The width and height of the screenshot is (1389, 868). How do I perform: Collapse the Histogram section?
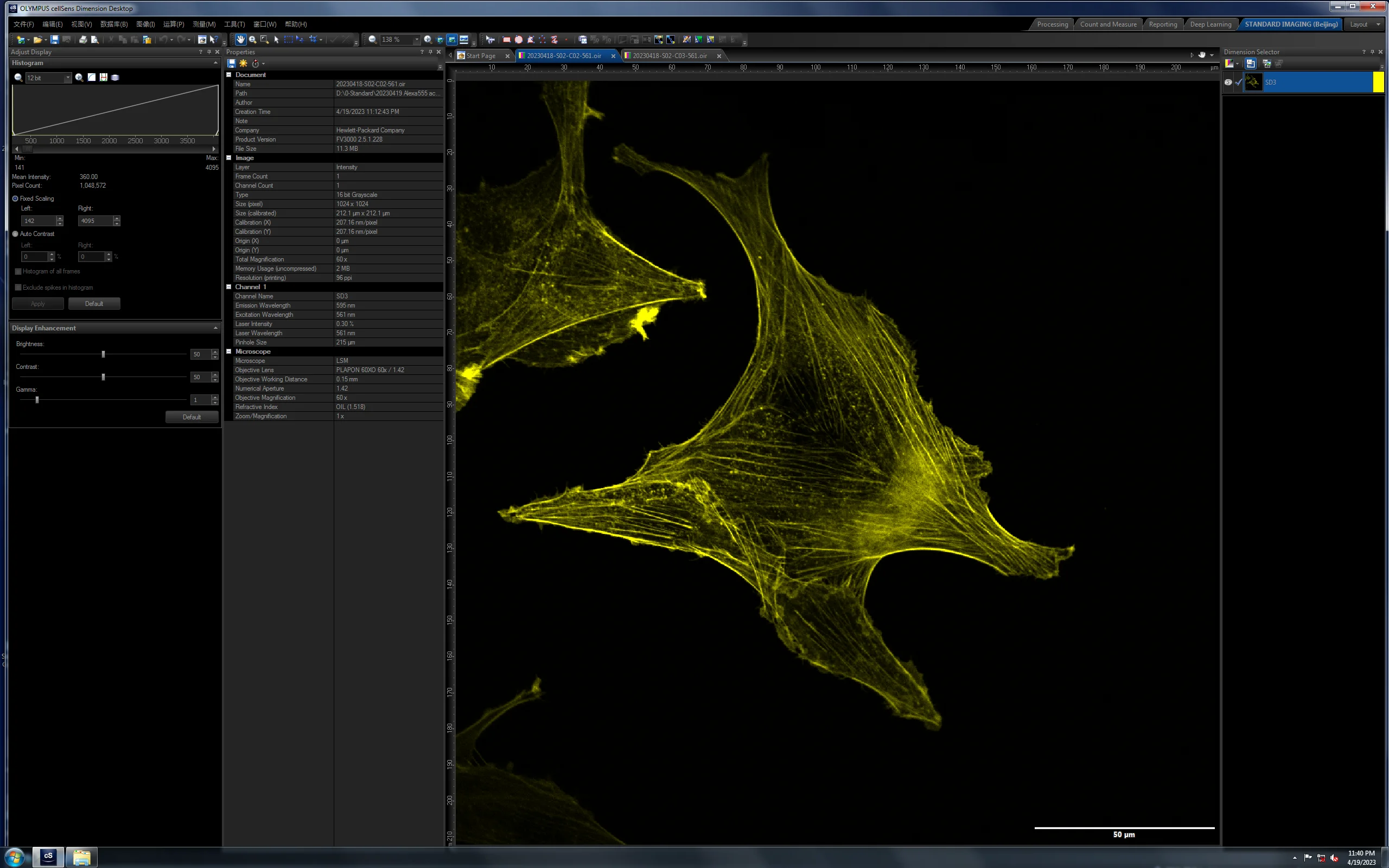coord(215,63)
